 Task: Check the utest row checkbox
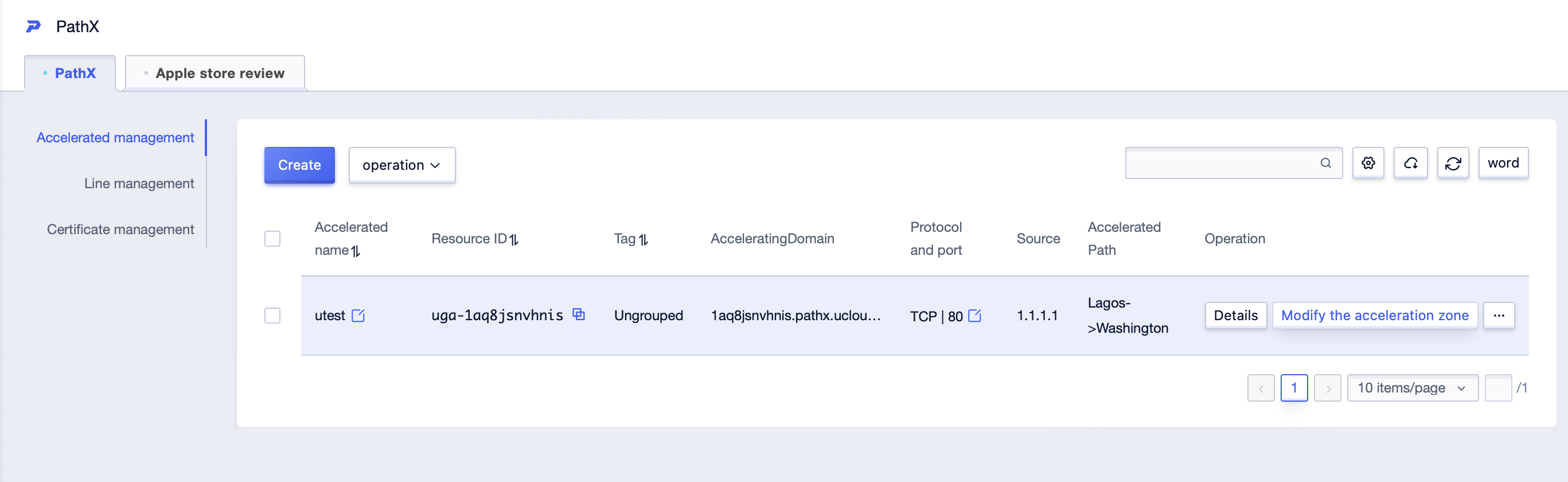[x=272, y=316]
